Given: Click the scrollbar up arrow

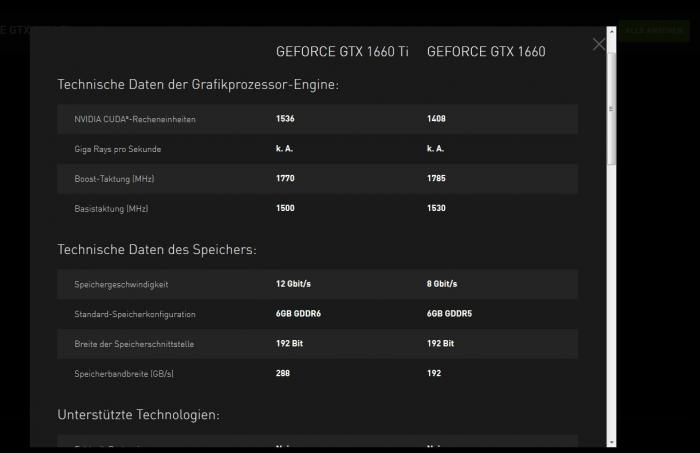Looking at the screenshot, I should click(x=611, y=32).
